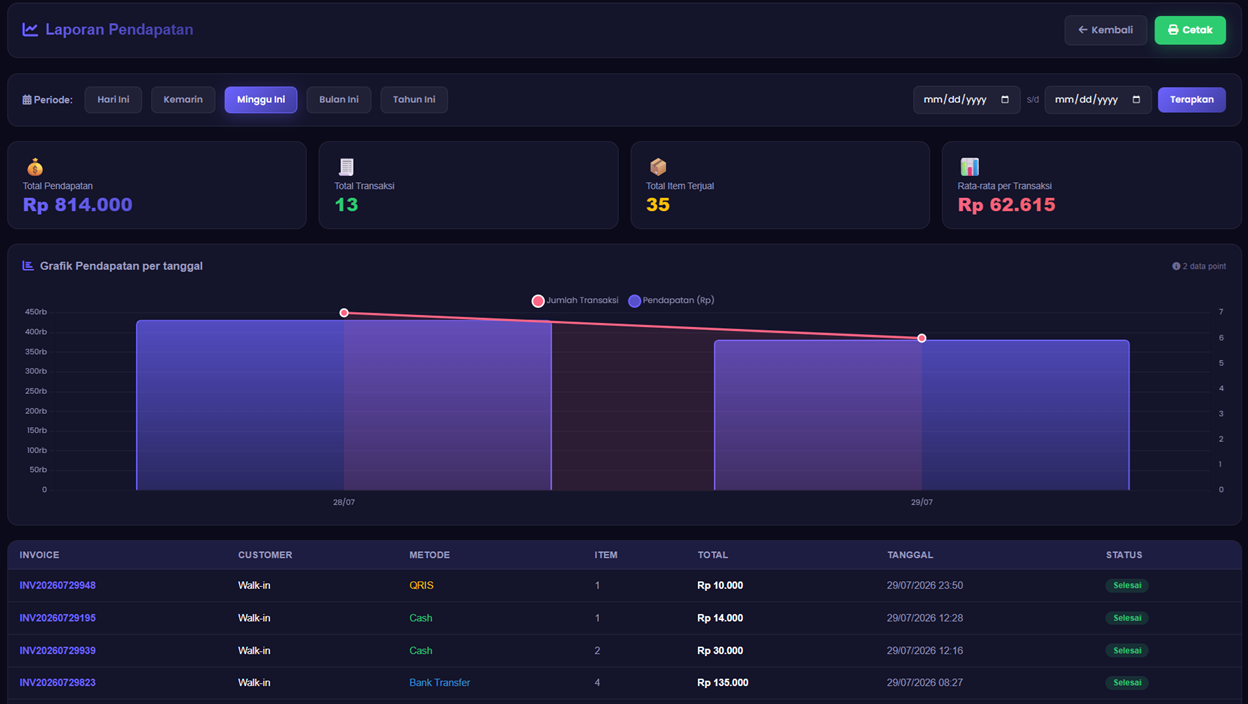Viewport: 1248px width, 704px height.
Task: Click the 28/07 line chart data point
Action: click(344, 313)
